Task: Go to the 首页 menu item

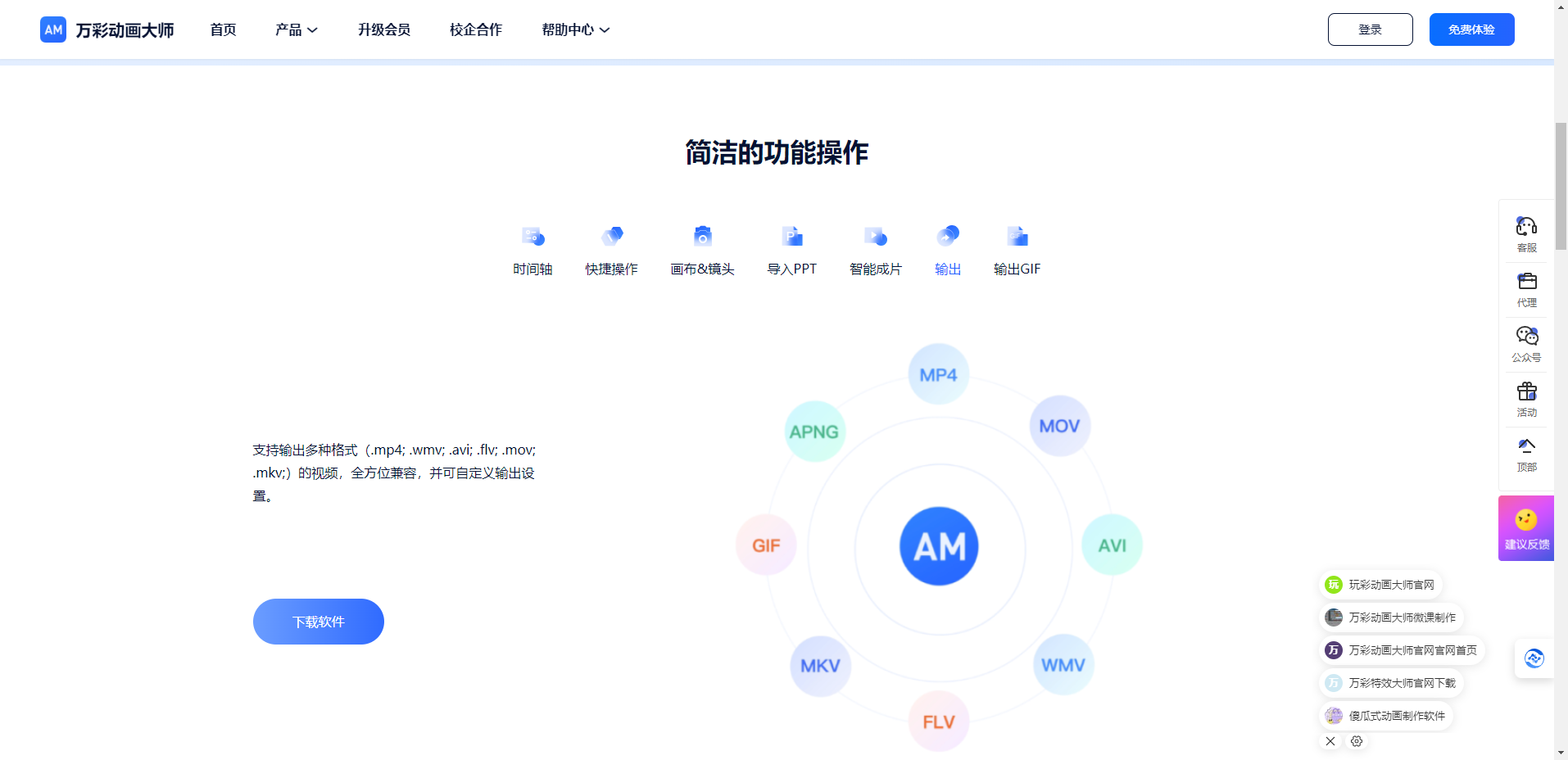Action: click(x=222, y=29)
